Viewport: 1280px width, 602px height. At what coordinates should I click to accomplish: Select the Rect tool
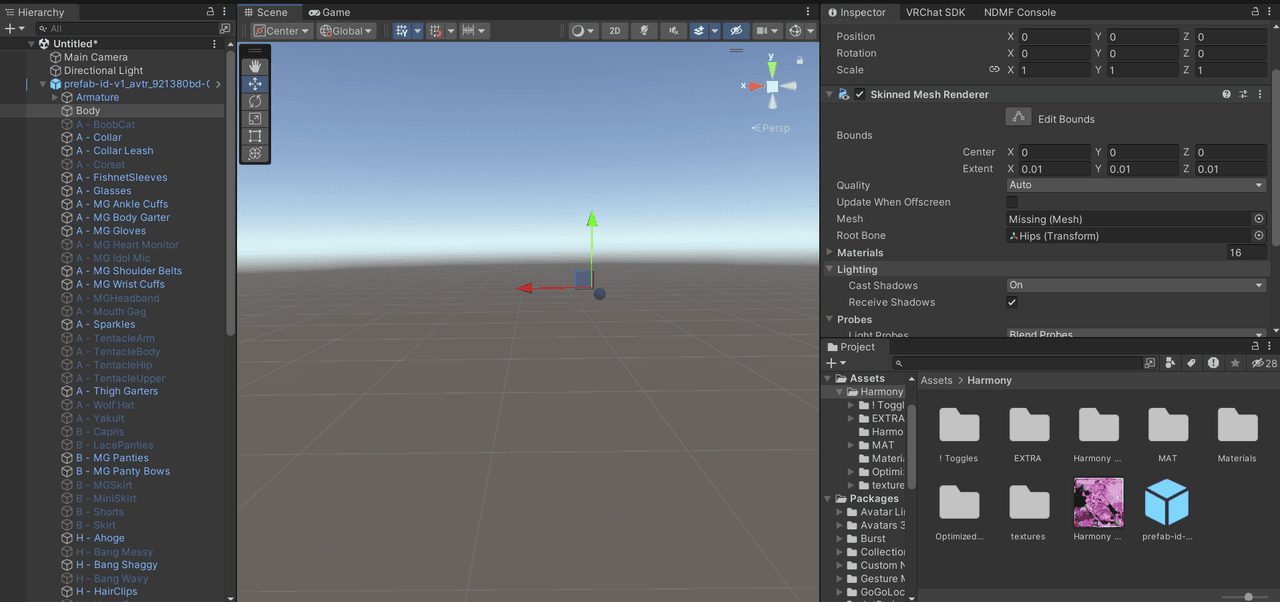[x=255, y=136]
